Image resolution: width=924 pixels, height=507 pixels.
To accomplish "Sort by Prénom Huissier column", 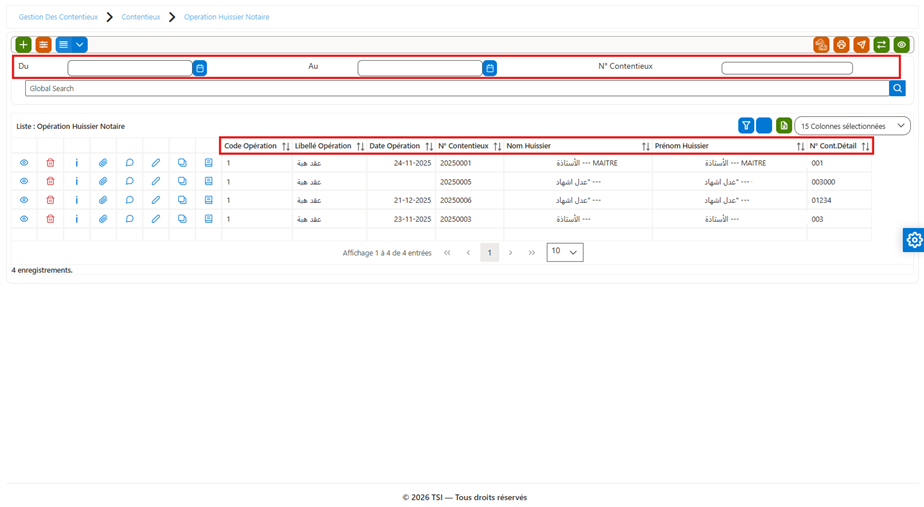I will [800, 146].
